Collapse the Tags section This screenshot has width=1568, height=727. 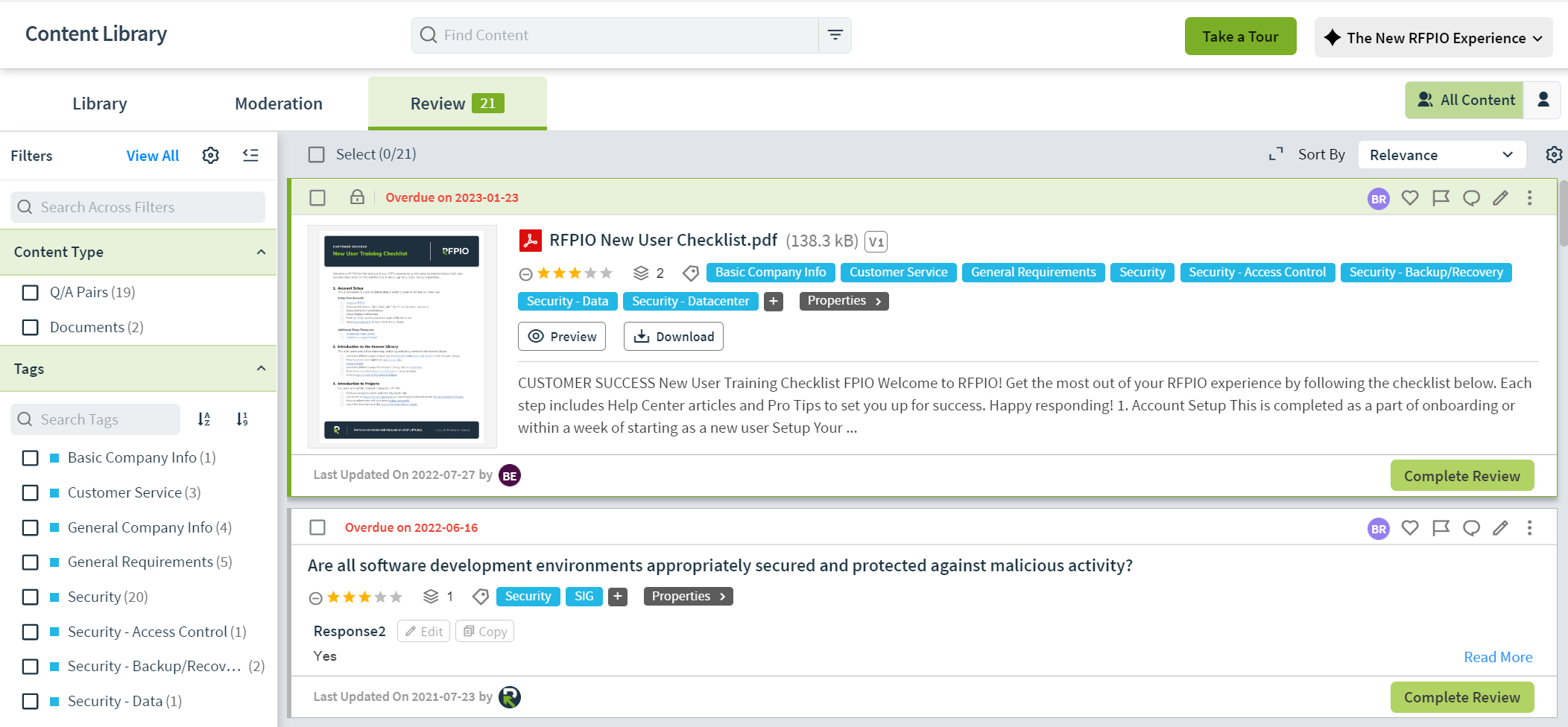(x=261, y=368)
